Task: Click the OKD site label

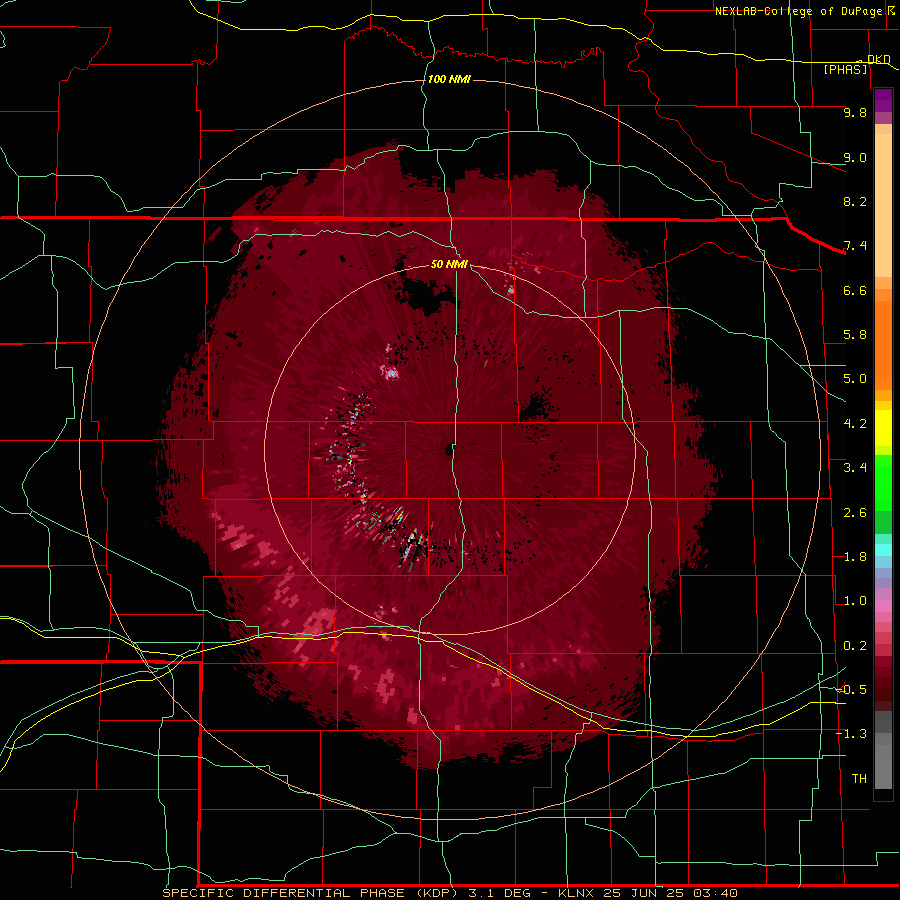Action: [x=879, y=59]
